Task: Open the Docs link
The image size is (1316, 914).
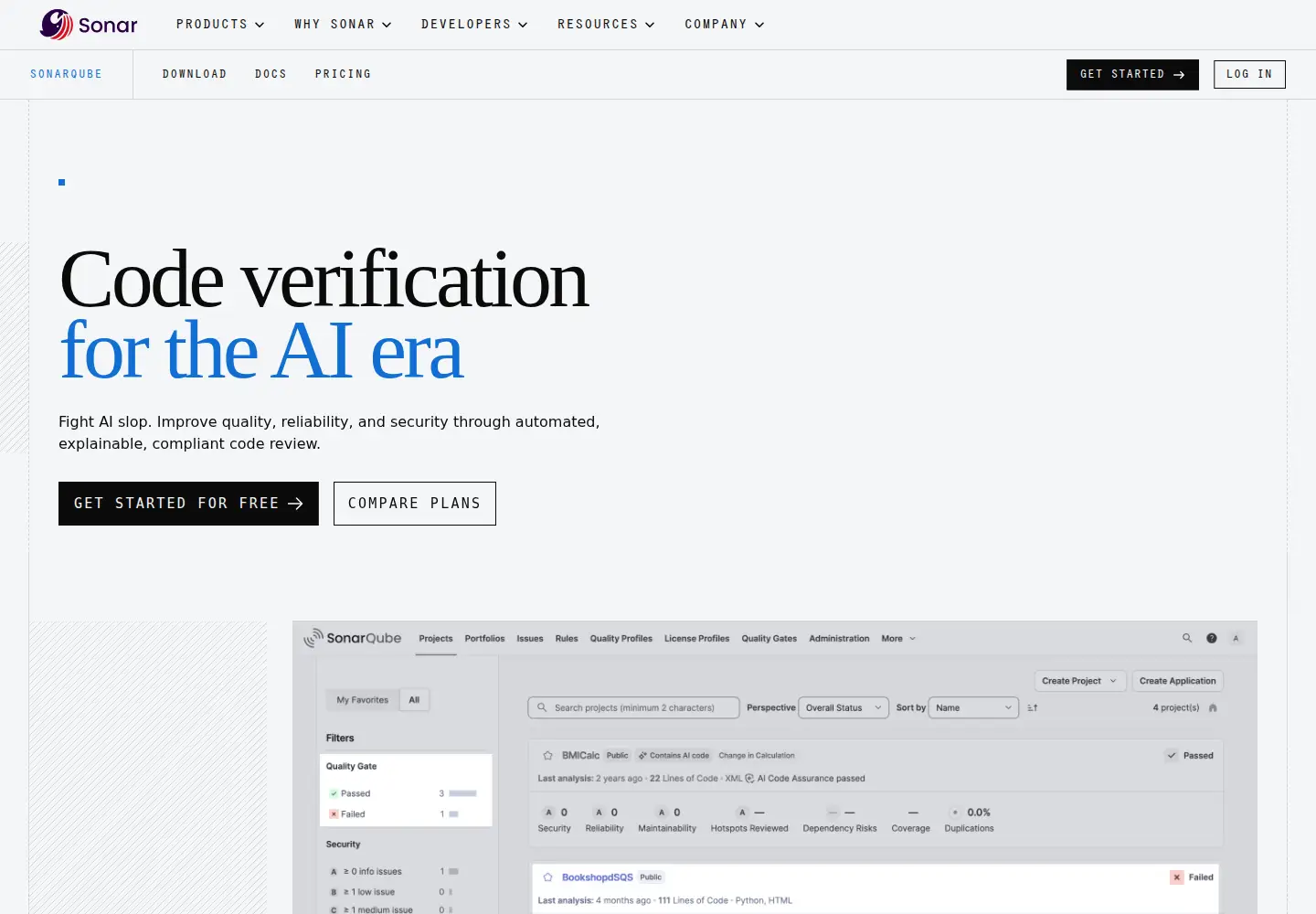Action: (271, 74)
